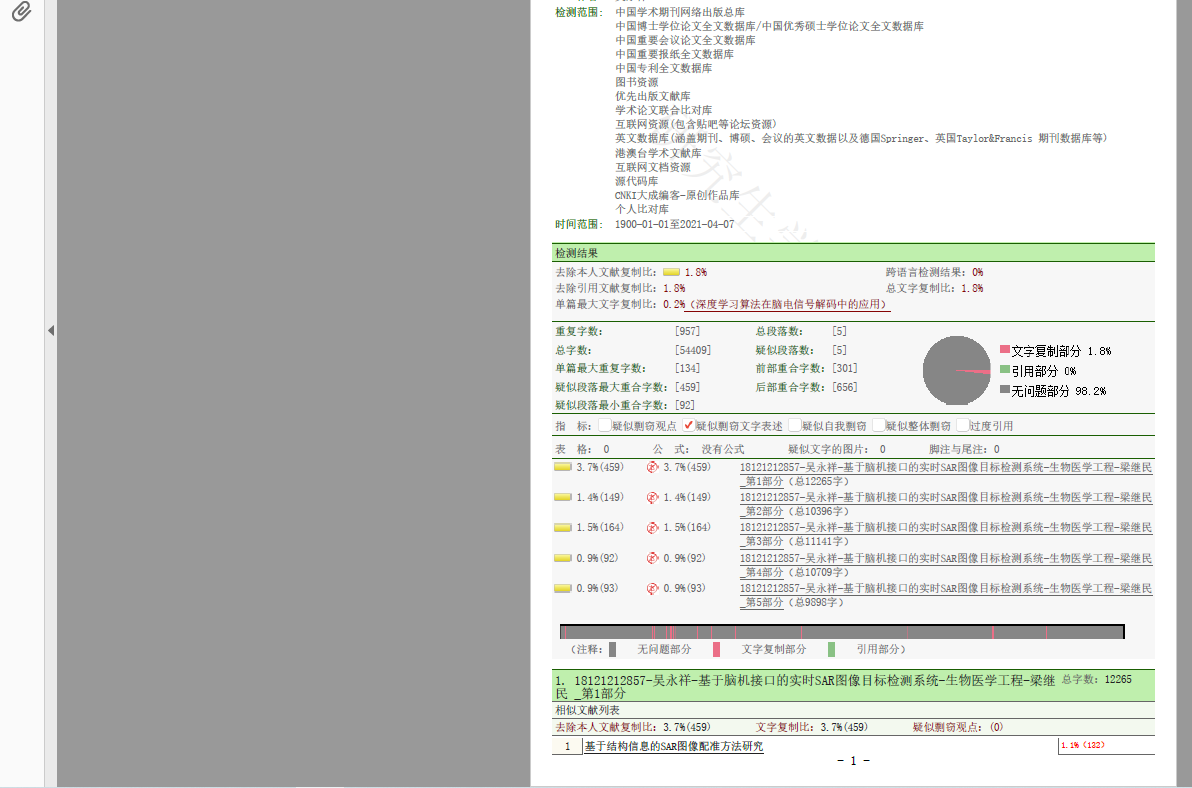1192x788 pixels.
Task: Click the 个人比对库 line
Action: 642,209
